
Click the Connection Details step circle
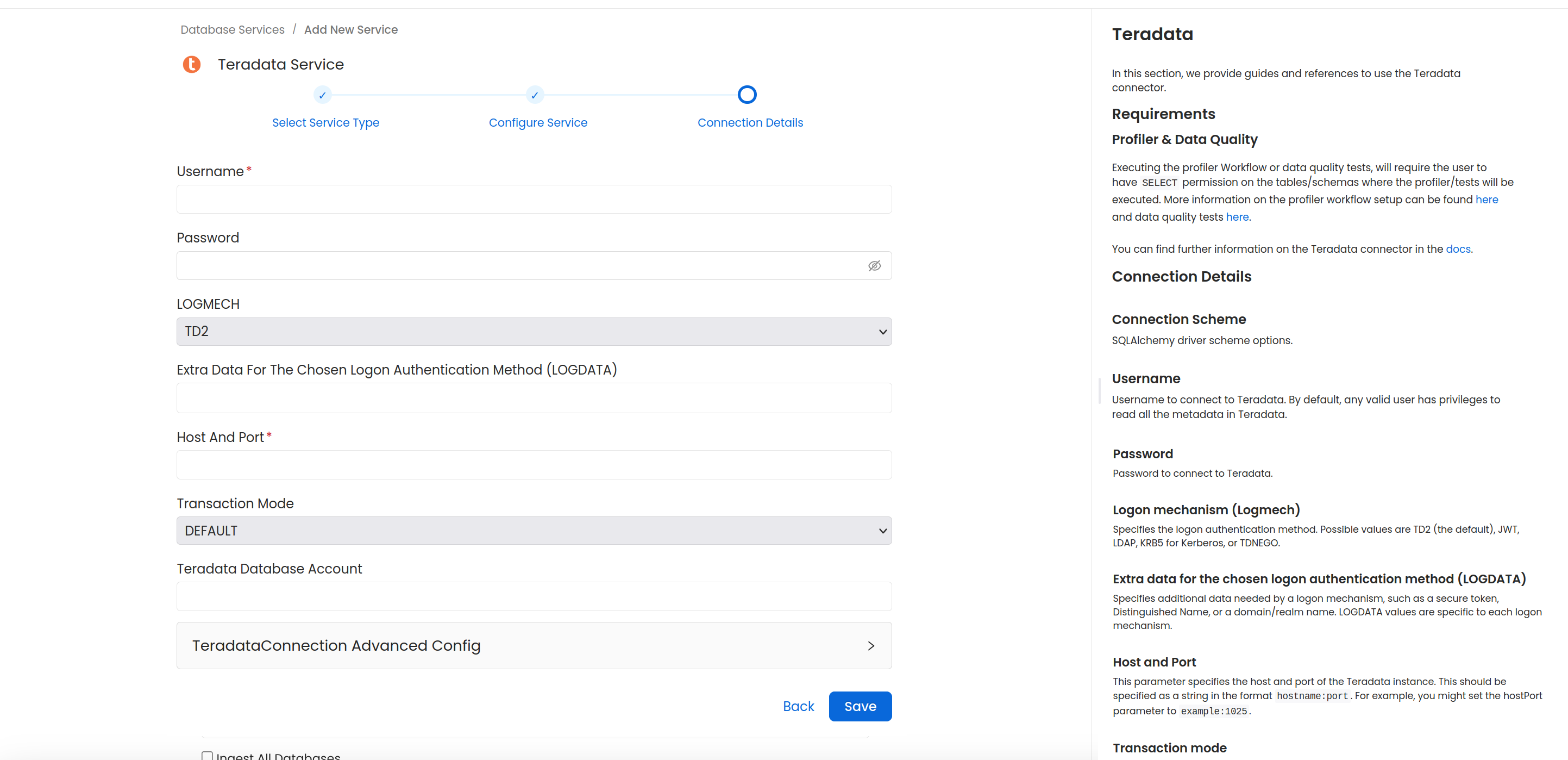coord(747,95)
